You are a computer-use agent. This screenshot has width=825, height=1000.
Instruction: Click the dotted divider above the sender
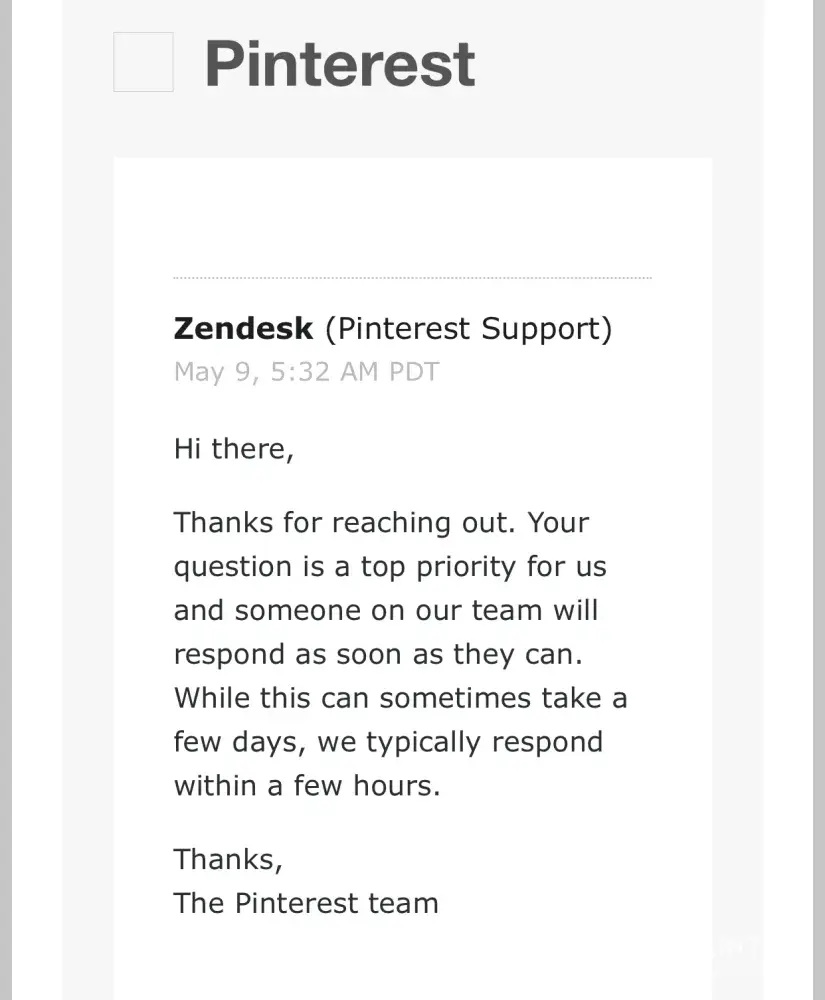(412, 277)
